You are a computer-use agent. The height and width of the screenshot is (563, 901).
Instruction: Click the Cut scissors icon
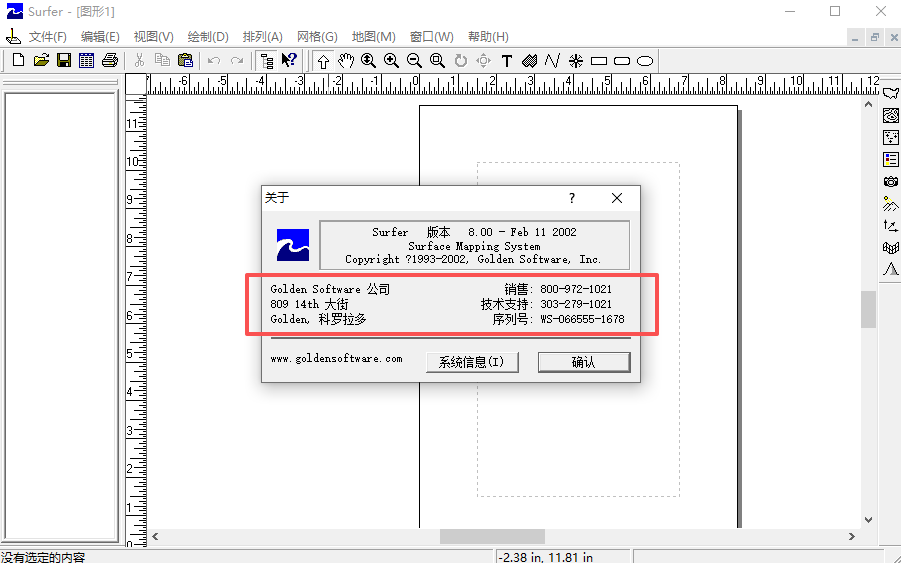coord(139,60)
